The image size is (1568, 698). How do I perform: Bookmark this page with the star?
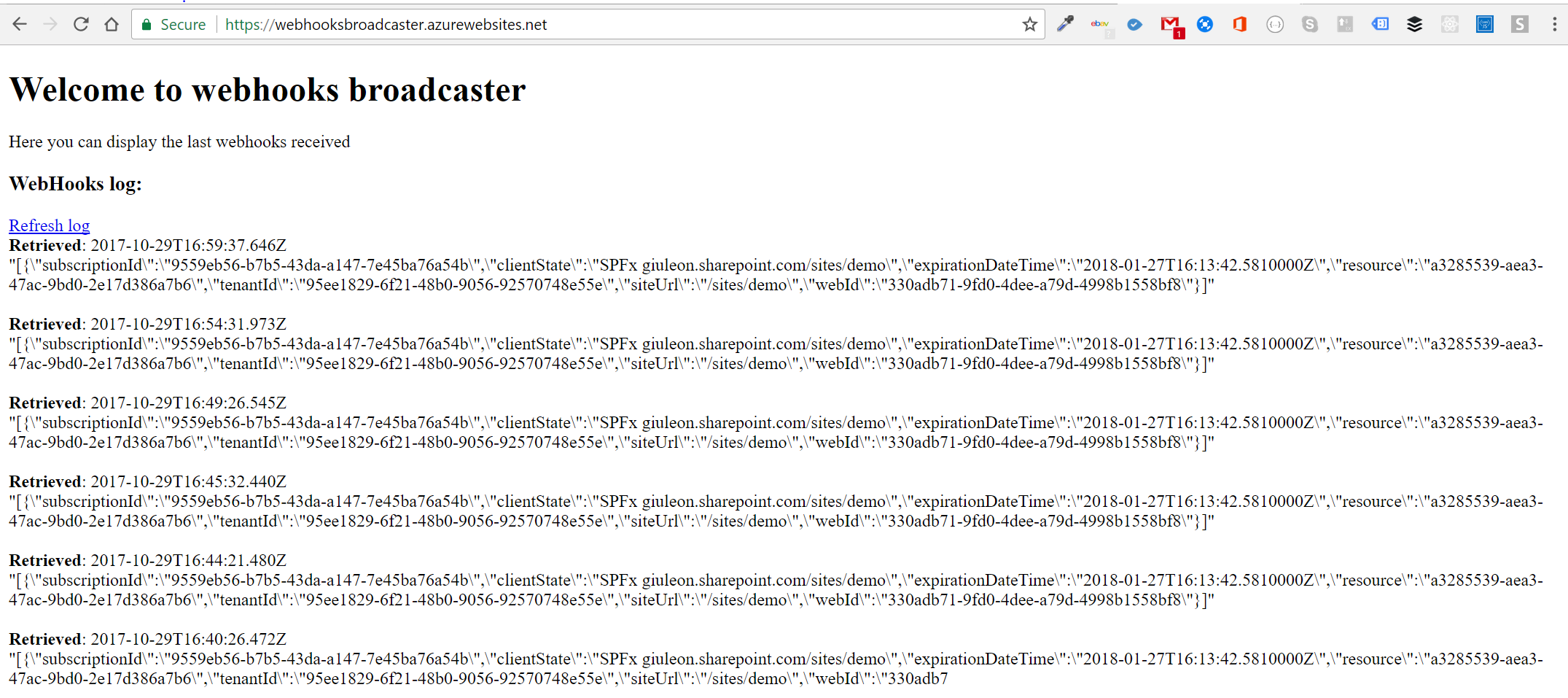pos(1029,25)
